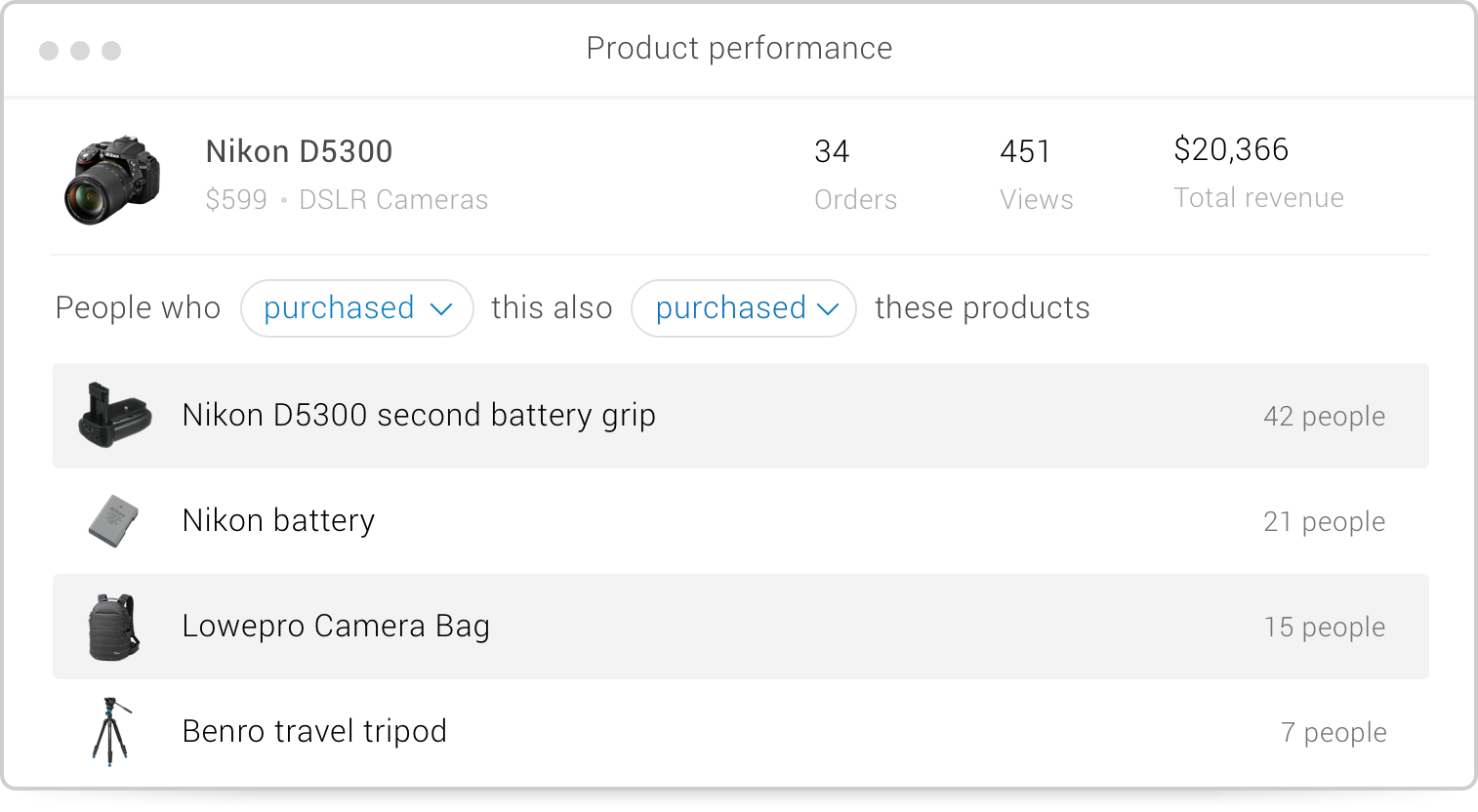The height and width of the screenshot is (812, 1478).
Task: Click the Nikon D5300 product title
Action: (299, 151)
